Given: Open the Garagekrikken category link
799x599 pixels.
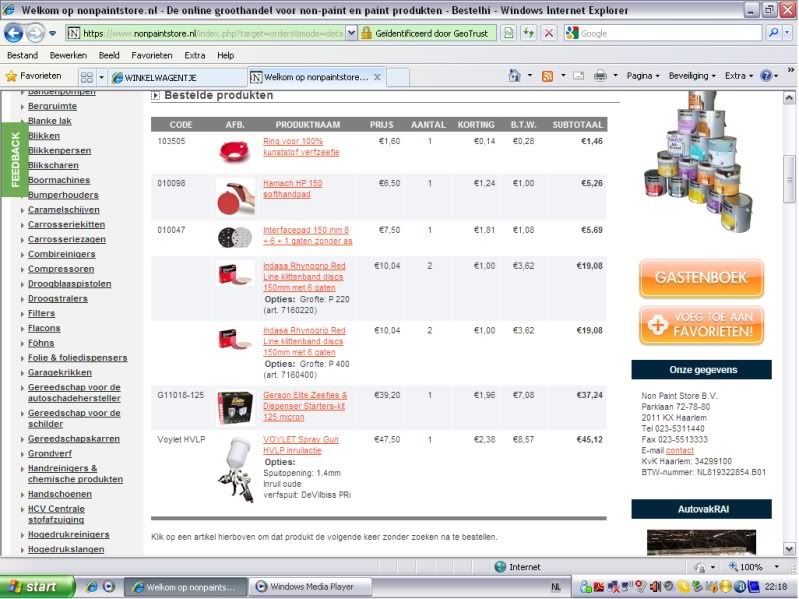Looking at the screenshot, I should click(x=60, y=373).
